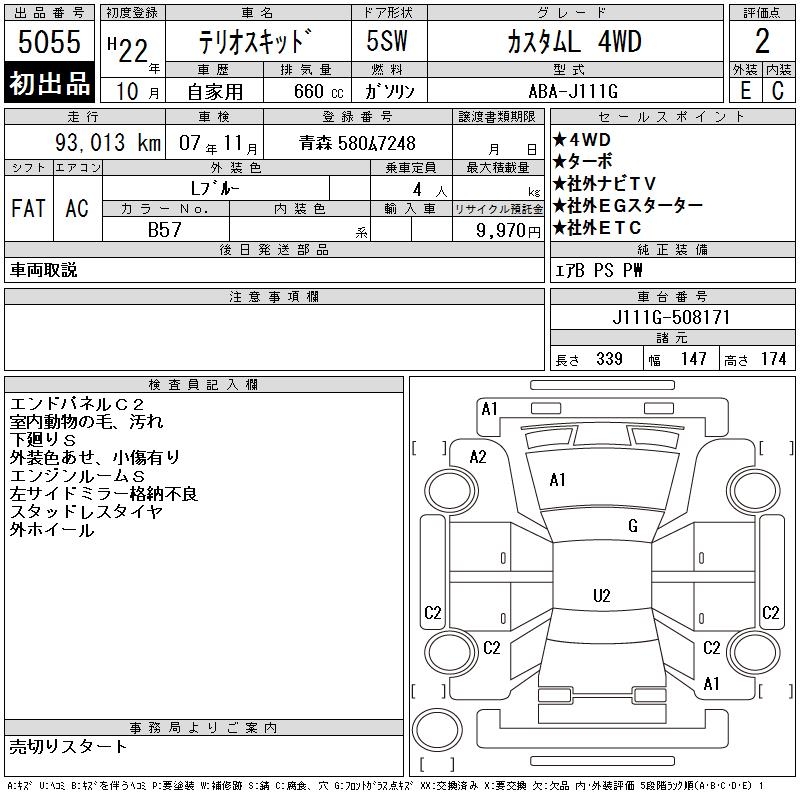
Task: Click the 注意事項欄 header
Action: pyautogui.click(x=274, y=296)
